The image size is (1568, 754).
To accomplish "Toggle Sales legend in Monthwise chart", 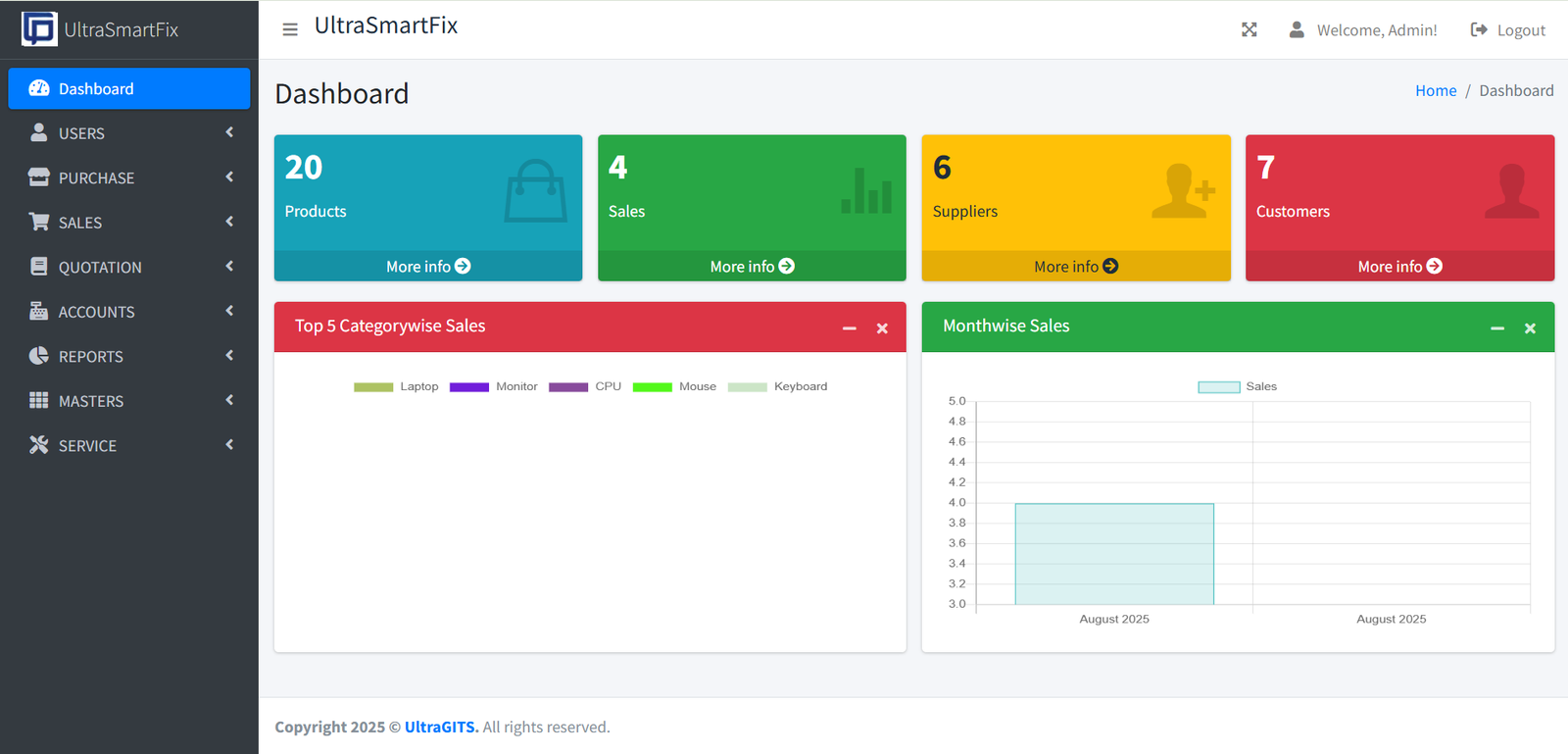I will point(1238,386).
